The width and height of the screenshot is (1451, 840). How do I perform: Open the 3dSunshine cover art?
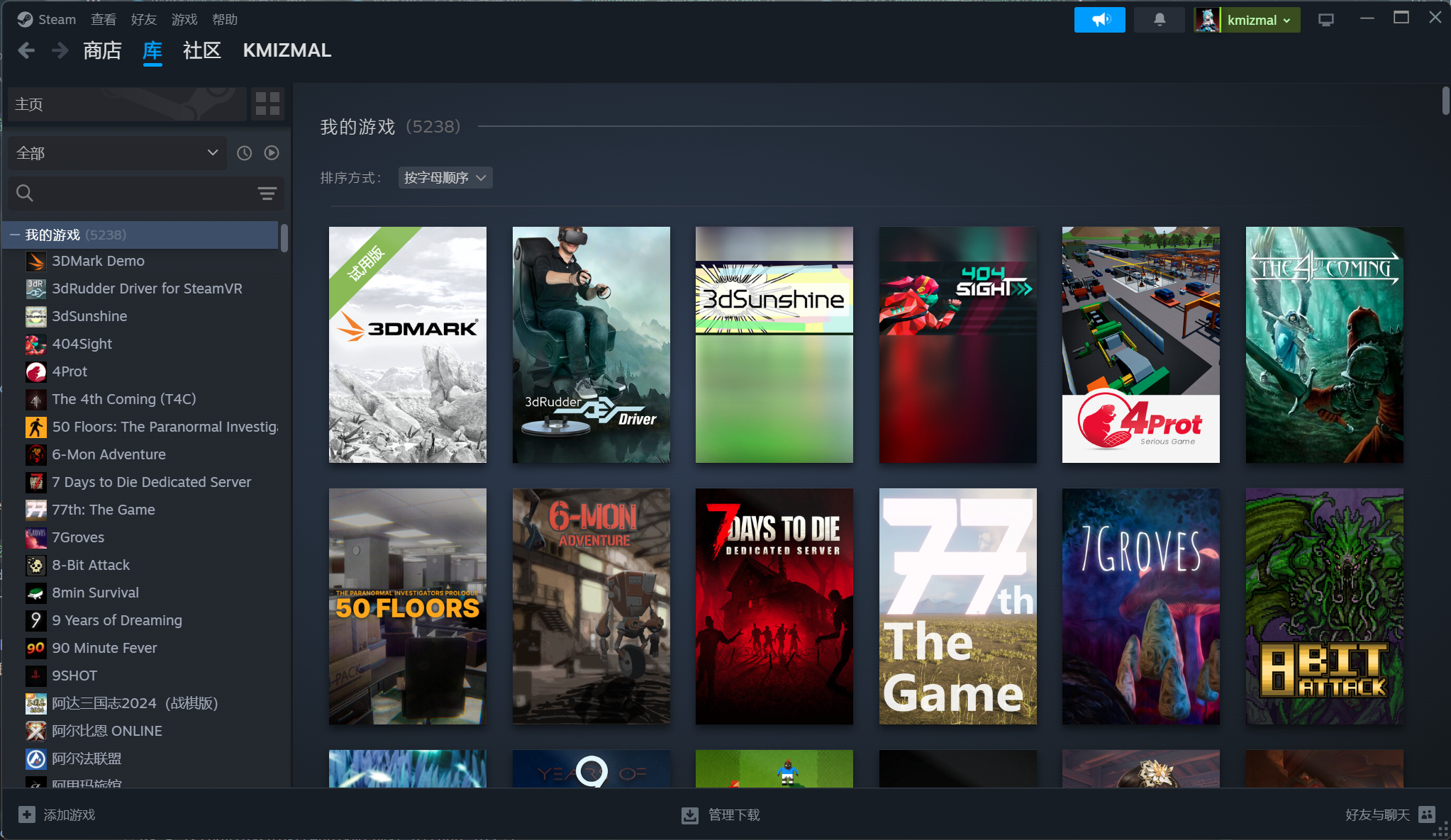774,345
